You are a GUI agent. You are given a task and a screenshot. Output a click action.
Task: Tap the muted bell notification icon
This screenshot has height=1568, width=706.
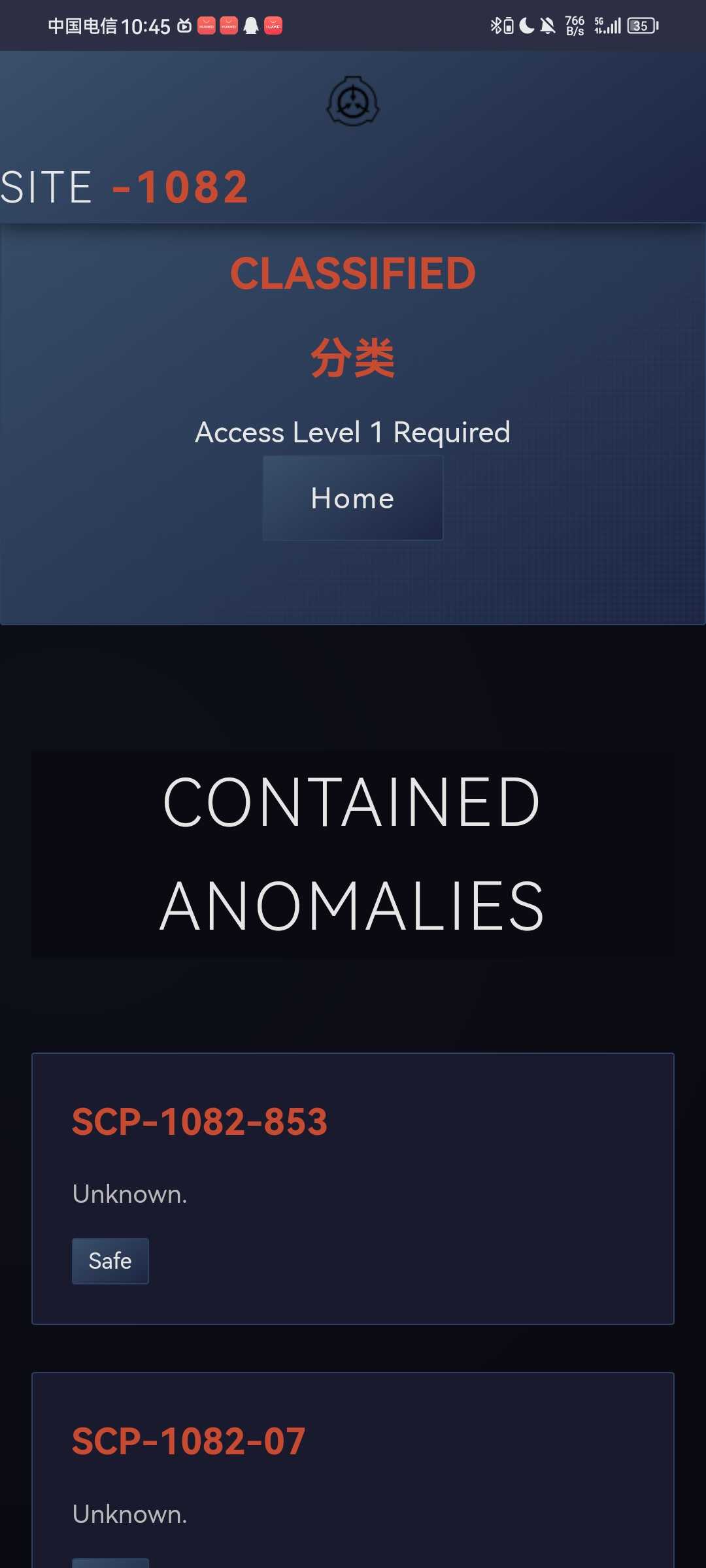[x=548, y=26]
